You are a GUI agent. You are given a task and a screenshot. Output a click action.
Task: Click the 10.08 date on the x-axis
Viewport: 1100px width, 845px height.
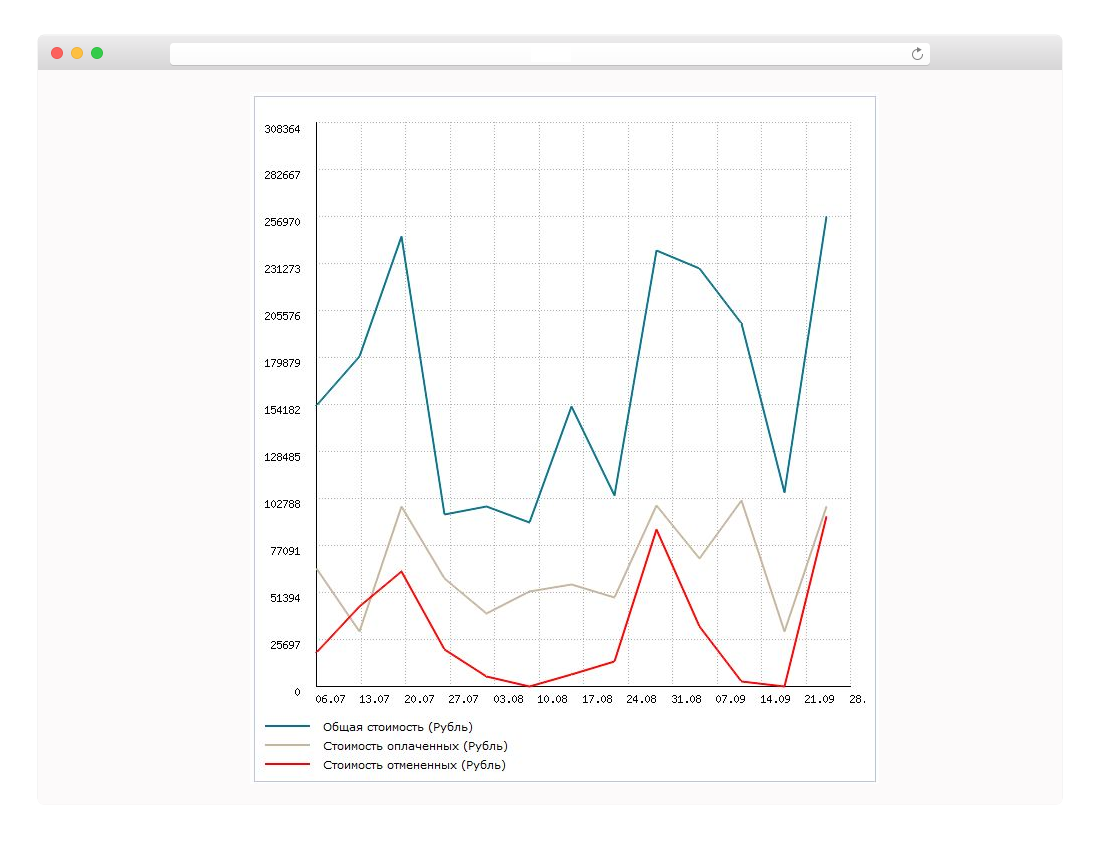(x=552, y=699)
